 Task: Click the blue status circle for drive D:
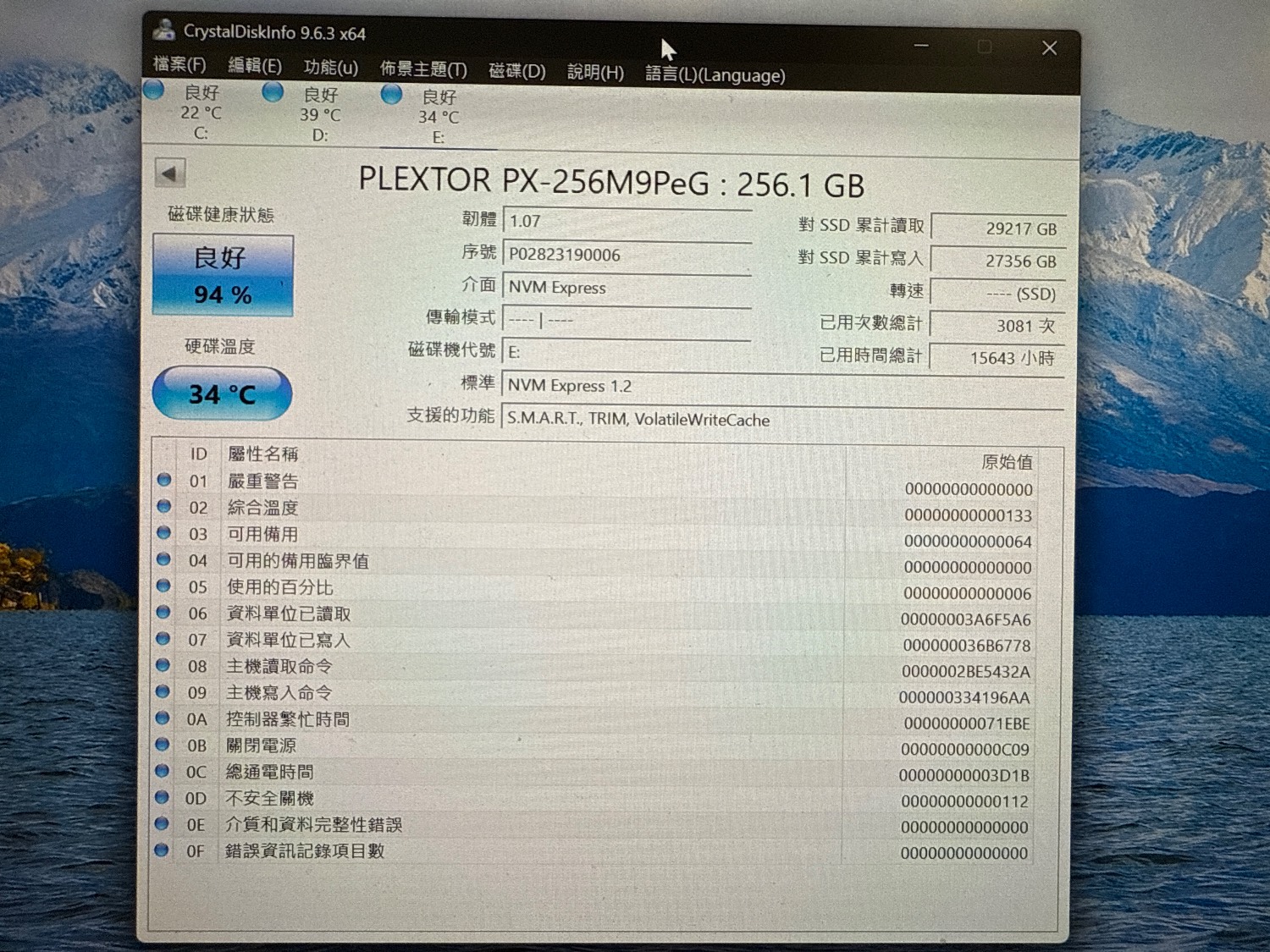coord(273,91)
